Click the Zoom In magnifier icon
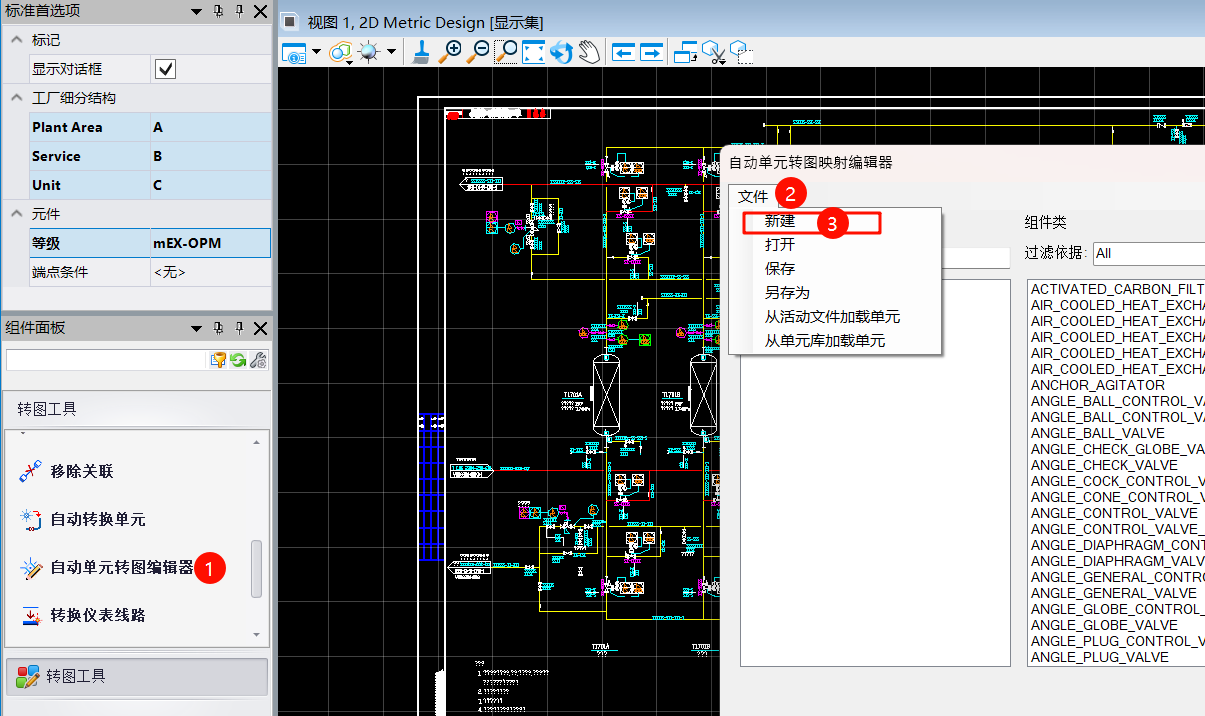Image resolution: width=1205 pixels, height=716 pixels. (x=451, y=51)
